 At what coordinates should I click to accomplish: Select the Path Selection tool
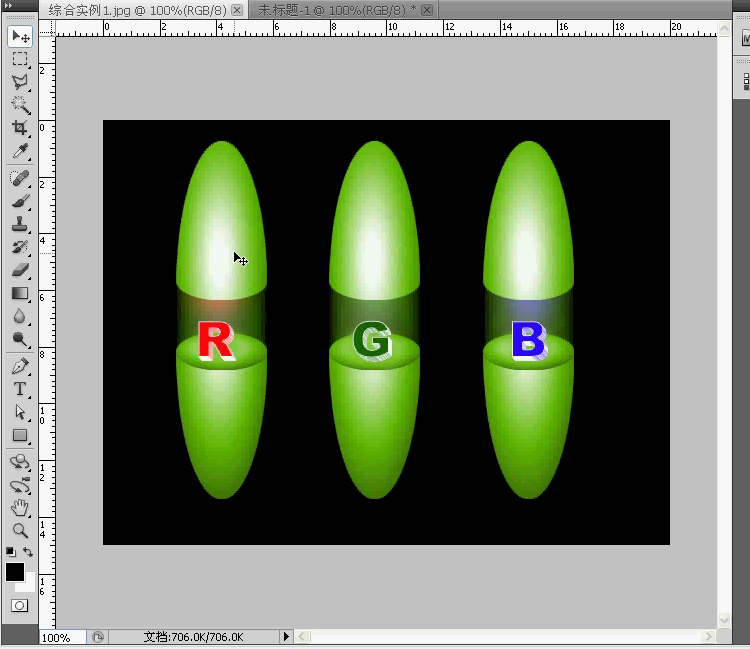coord(20,412)
